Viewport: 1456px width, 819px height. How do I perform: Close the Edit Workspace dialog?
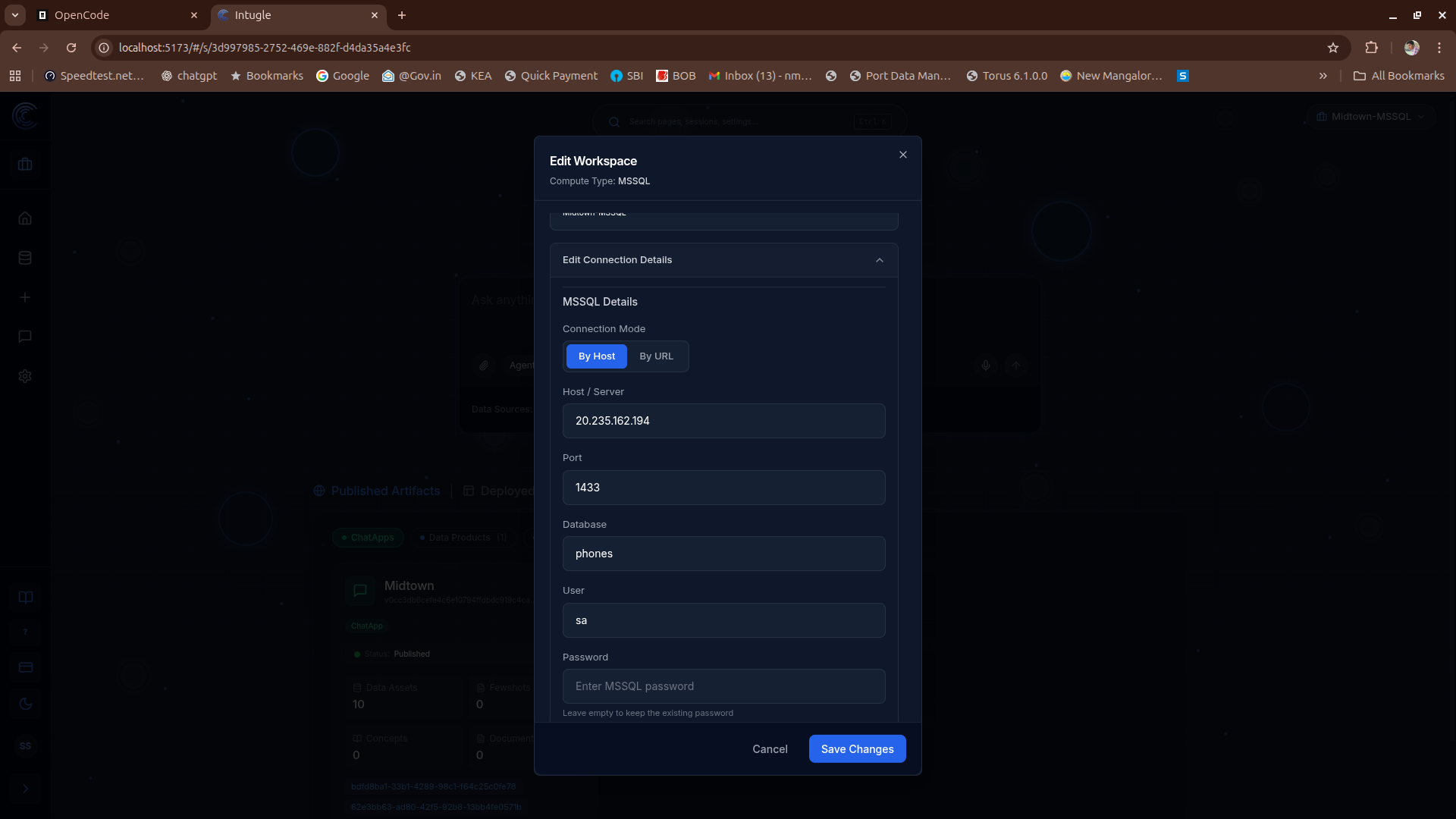pos(902,155)
